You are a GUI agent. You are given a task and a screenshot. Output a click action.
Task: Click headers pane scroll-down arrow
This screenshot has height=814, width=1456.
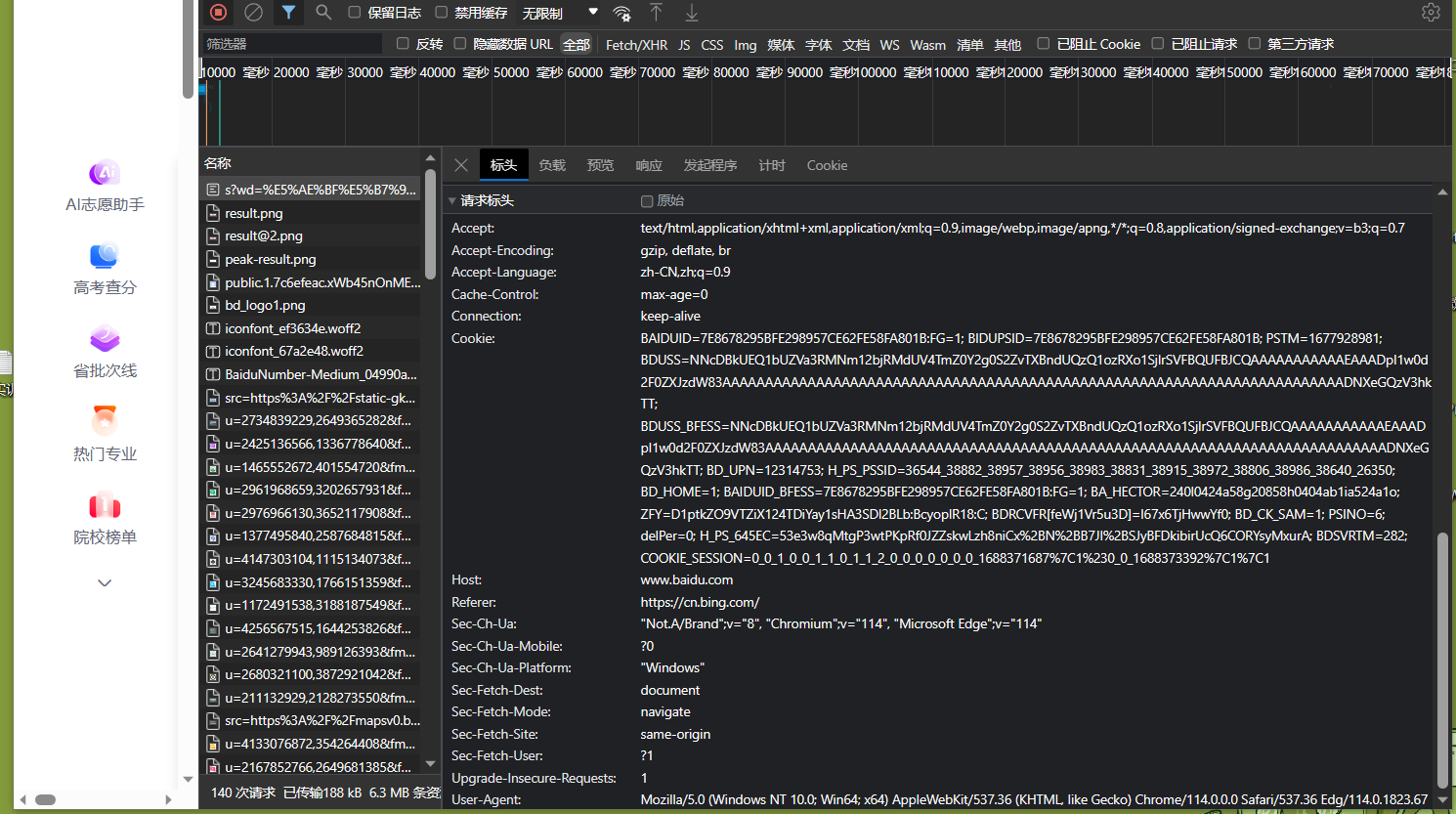pos(1442,799)
